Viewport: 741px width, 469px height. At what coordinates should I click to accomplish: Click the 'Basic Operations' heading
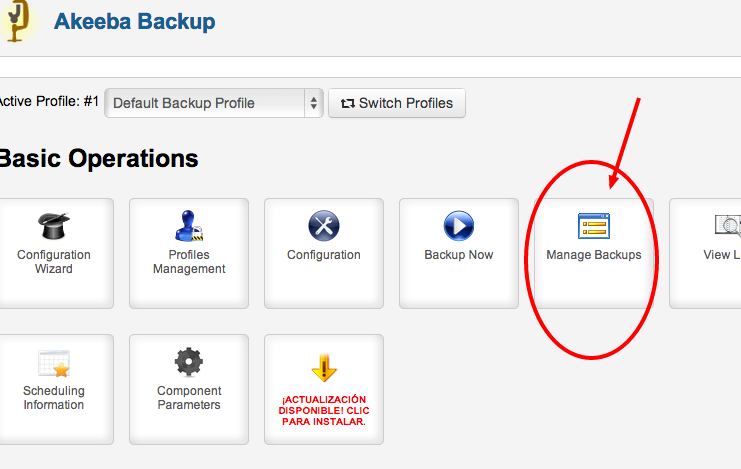98,158
